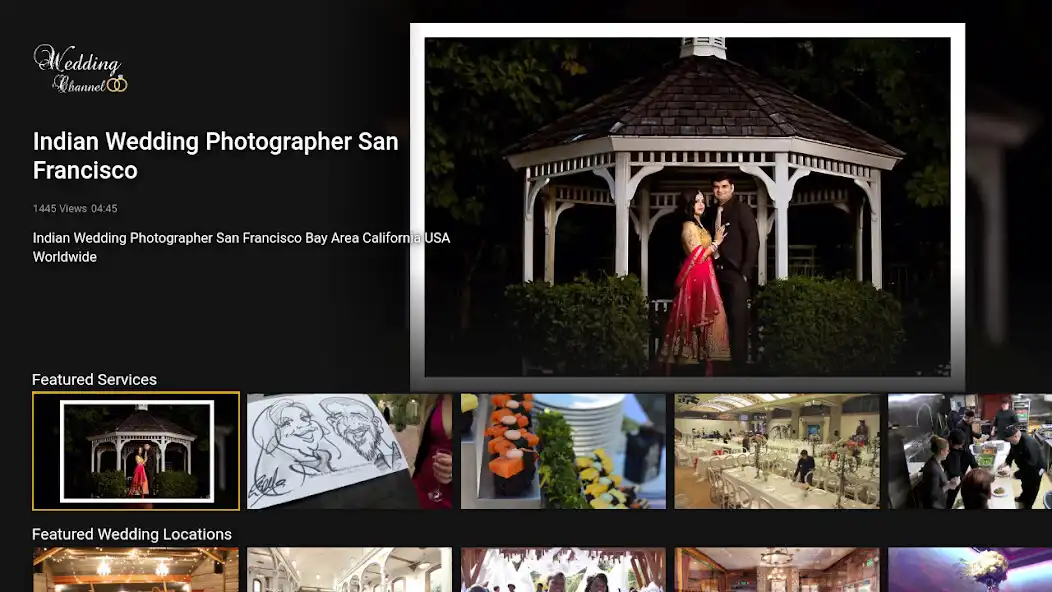Open the white draped tent location
This screenshot has height=592, width=1052.
563,570
